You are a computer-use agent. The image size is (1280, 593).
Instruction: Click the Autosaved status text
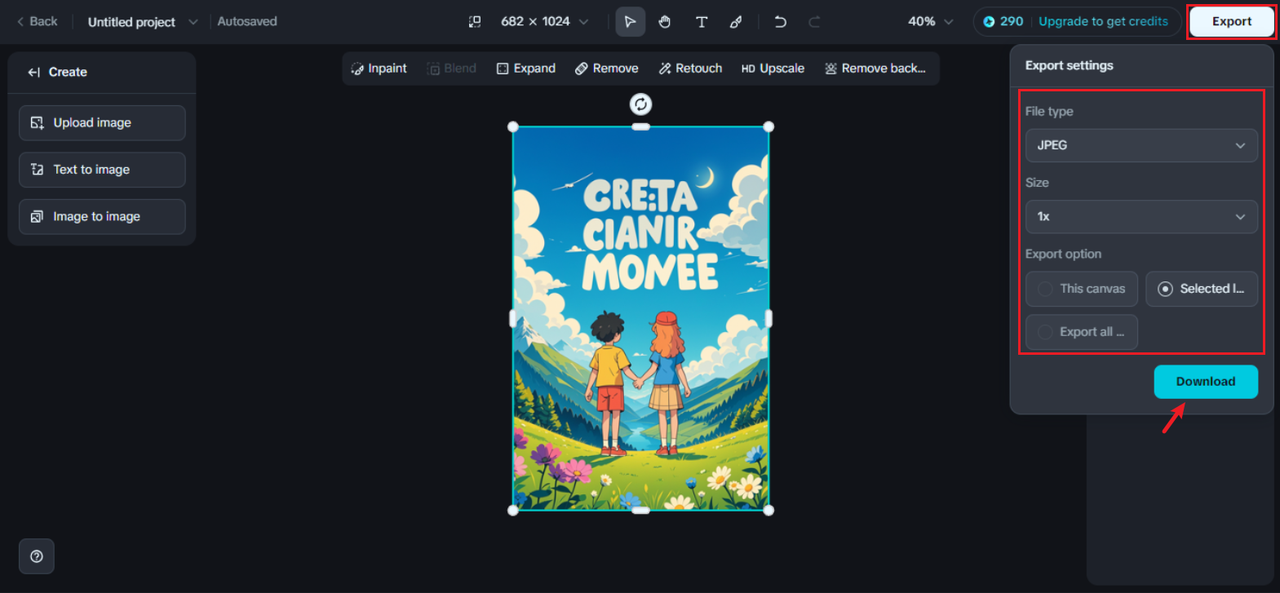click(247, 21)
